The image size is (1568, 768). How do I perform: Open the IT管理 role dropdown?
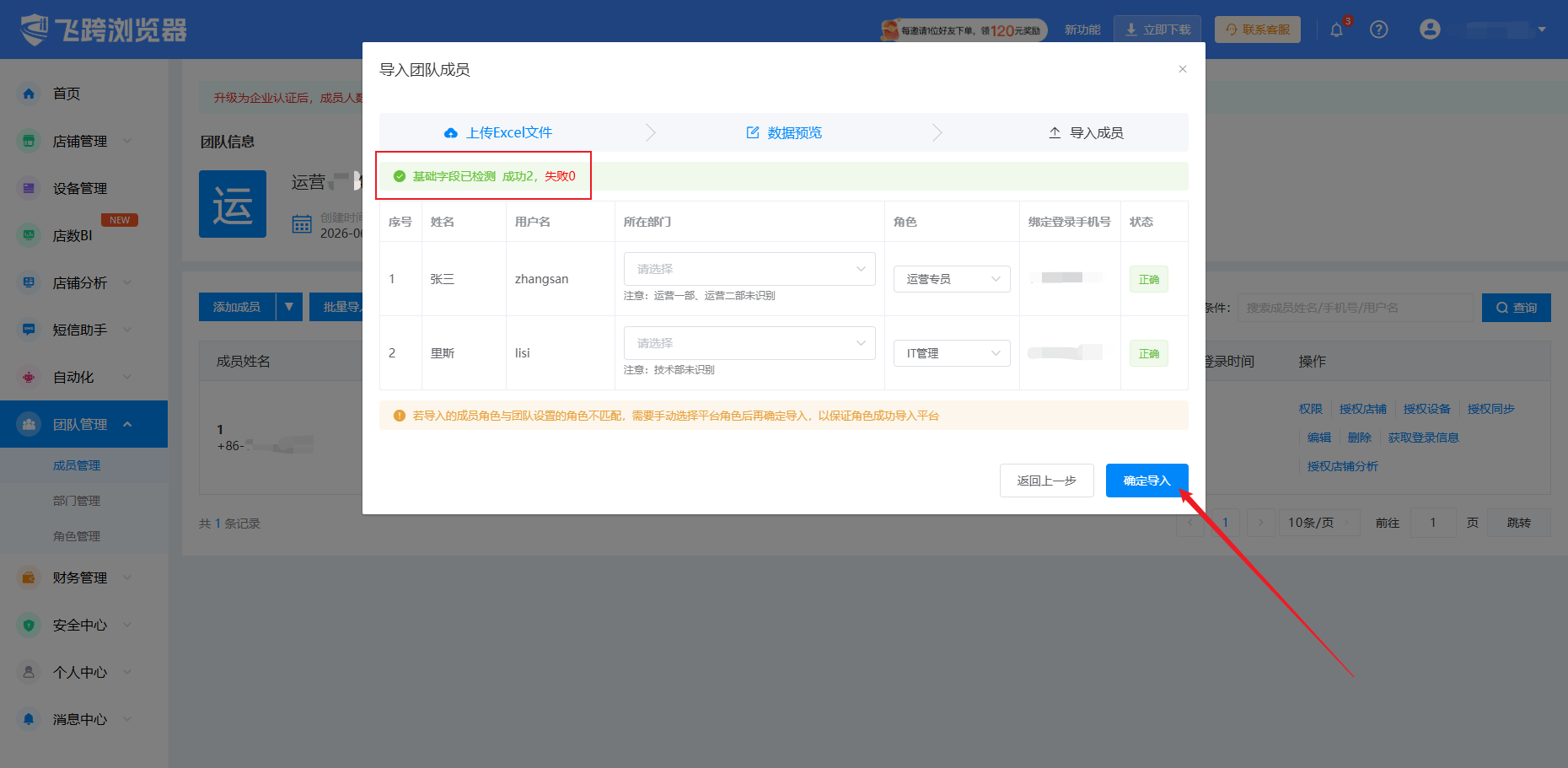coord(952,353)
